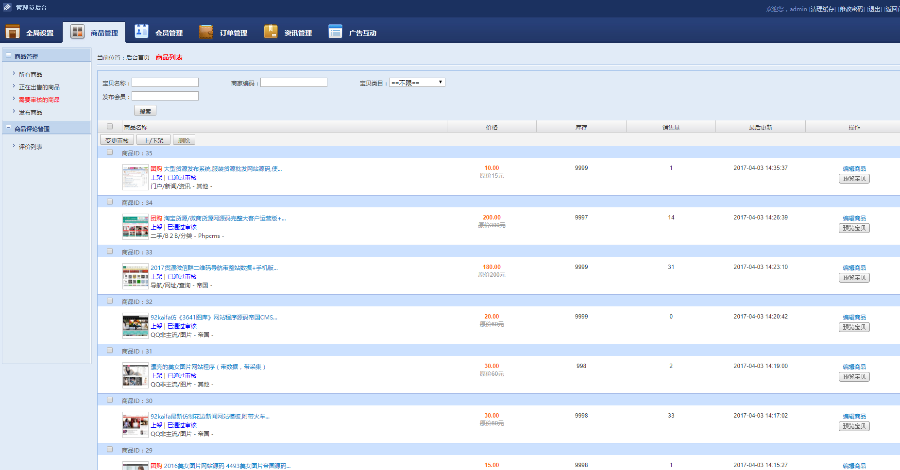900x470 pixels.
Task: Open thumbnail image of product ID 35
Action: (x=134, y=178)
